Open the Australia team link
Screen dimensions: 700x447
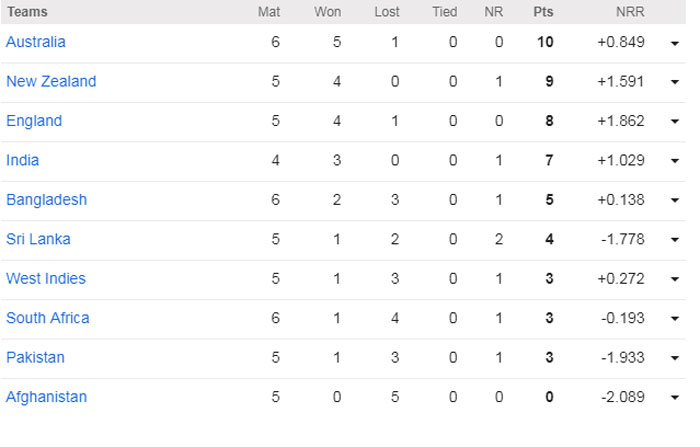tap(36, 42)
